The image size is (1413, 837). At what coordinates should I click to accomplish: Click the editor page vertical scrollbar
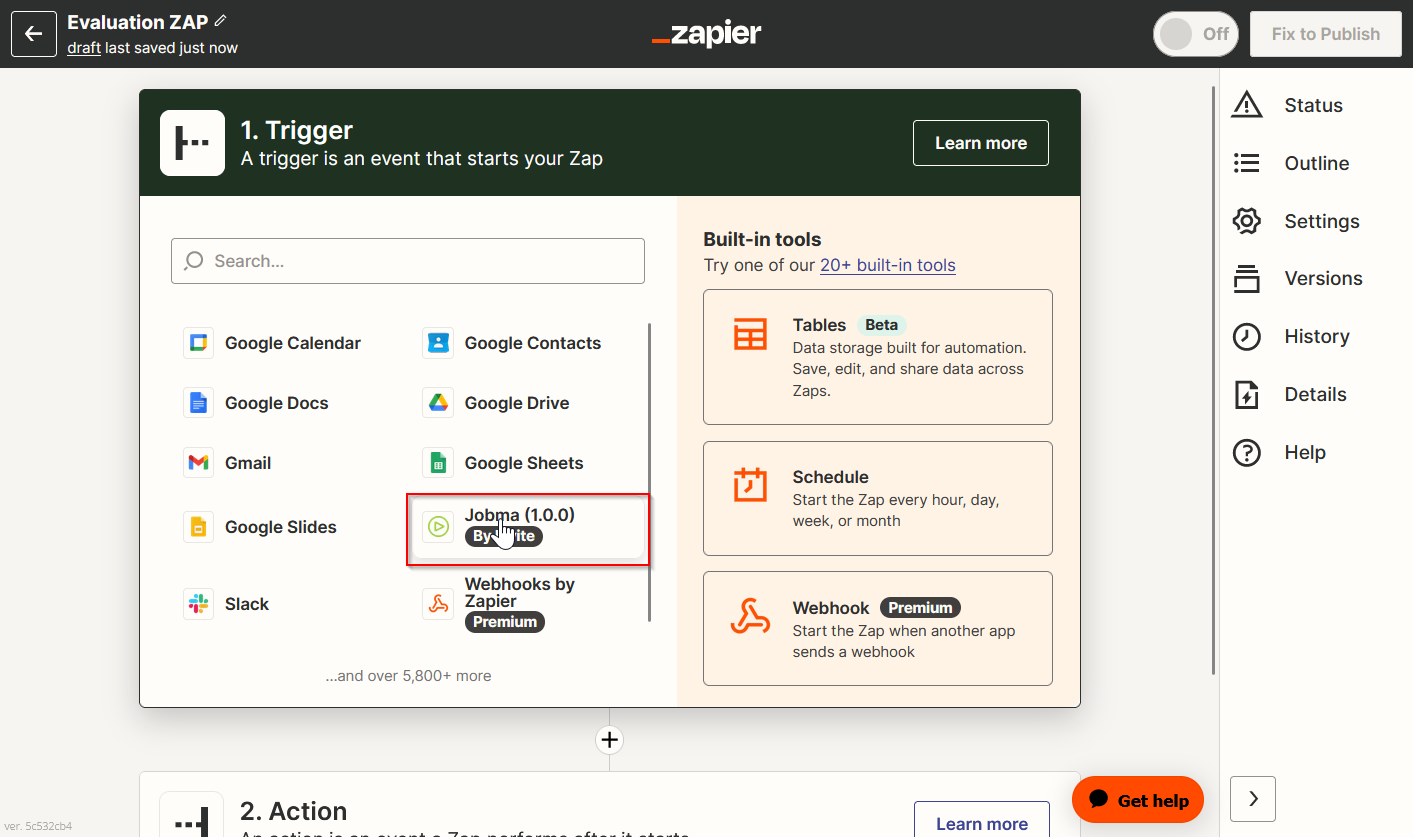pyautogui.click(x=1215, y=380)
